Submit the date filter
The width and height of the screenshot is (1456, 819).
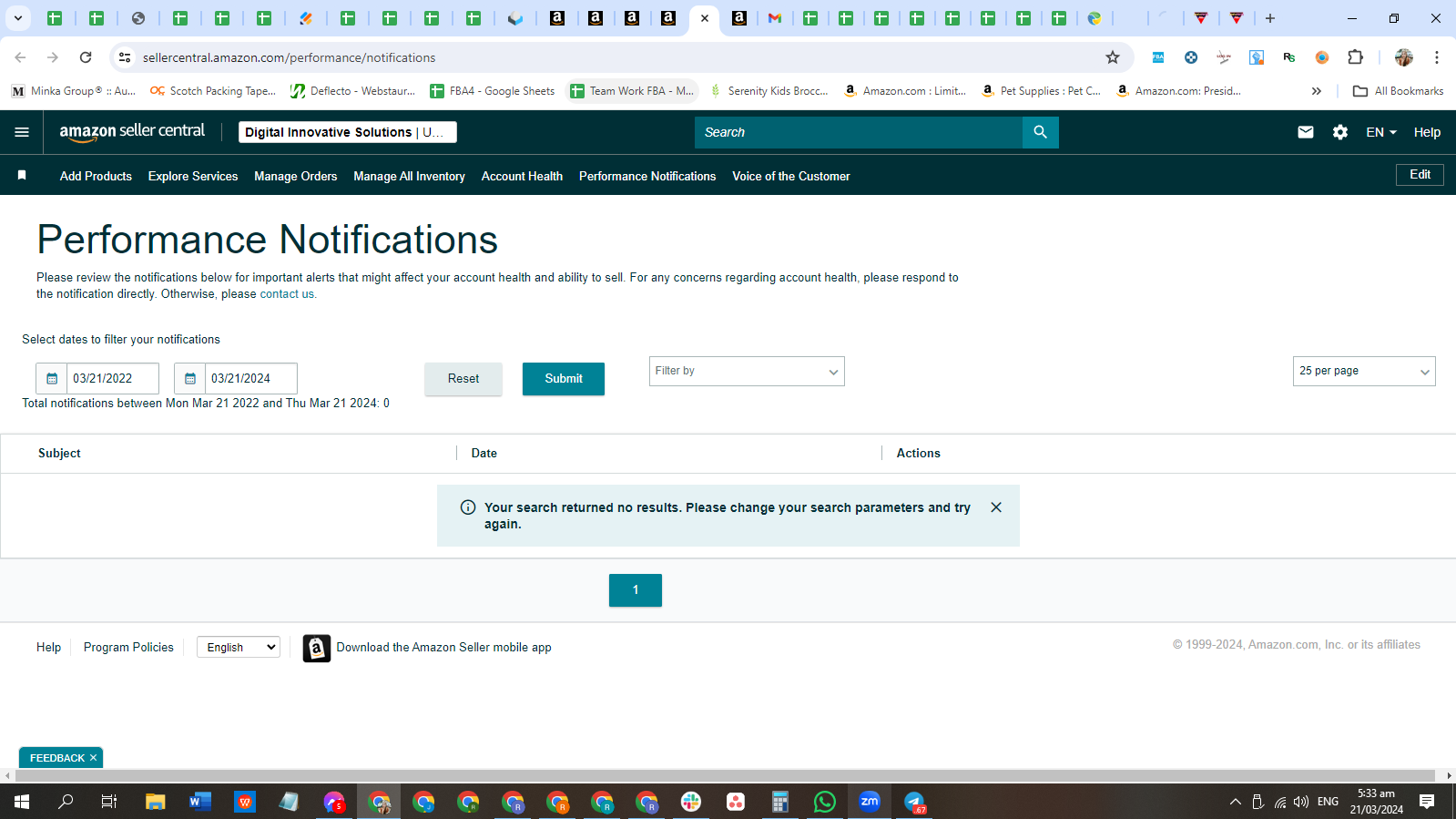pyautogui.click(x=564, y=379)
